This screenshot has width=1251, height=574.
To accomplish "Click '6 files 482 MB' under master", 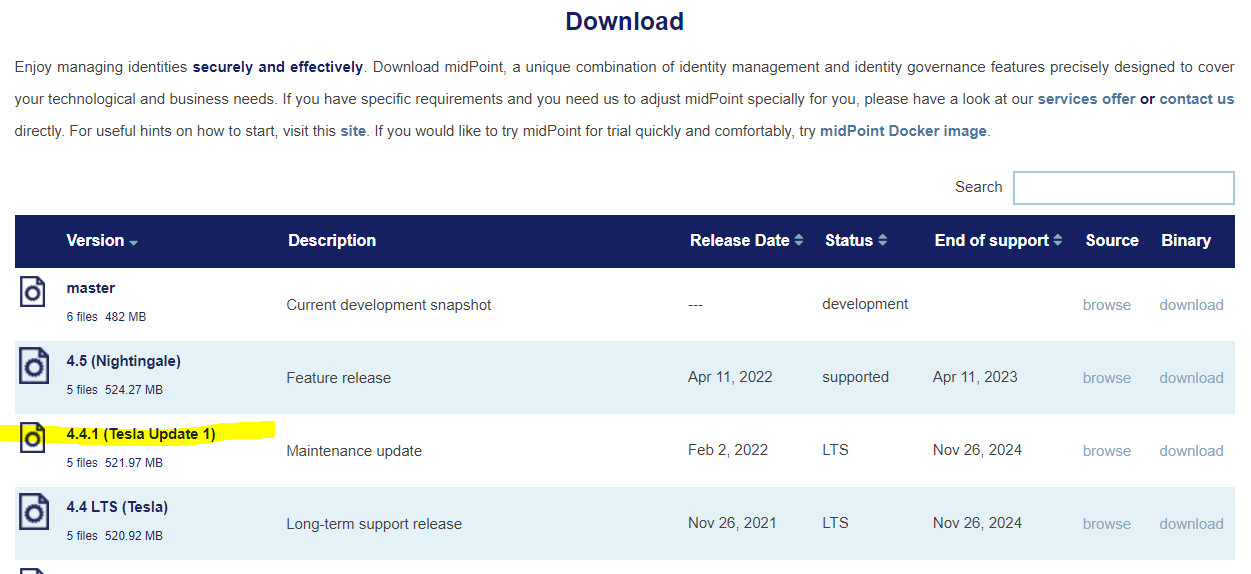I will point(106,317).
